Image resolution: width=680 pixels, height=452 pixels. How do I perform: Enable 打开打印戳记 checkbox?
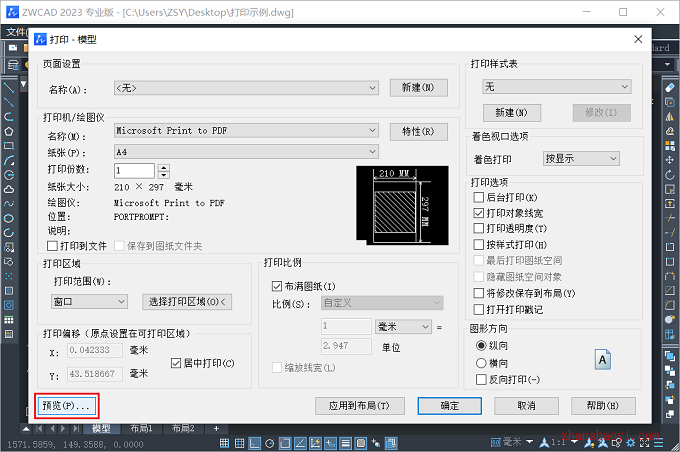(x=479, y=309)
